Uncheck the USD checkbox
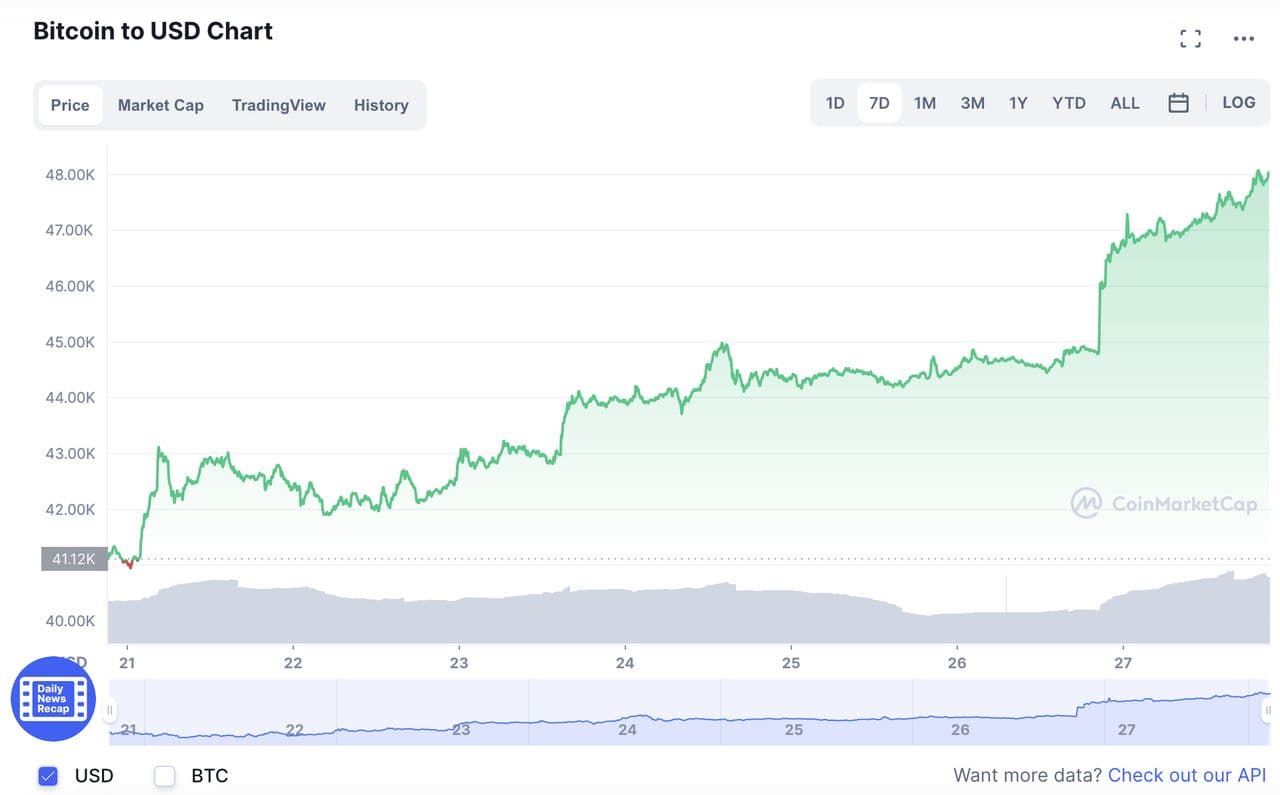 coord(47,776)
